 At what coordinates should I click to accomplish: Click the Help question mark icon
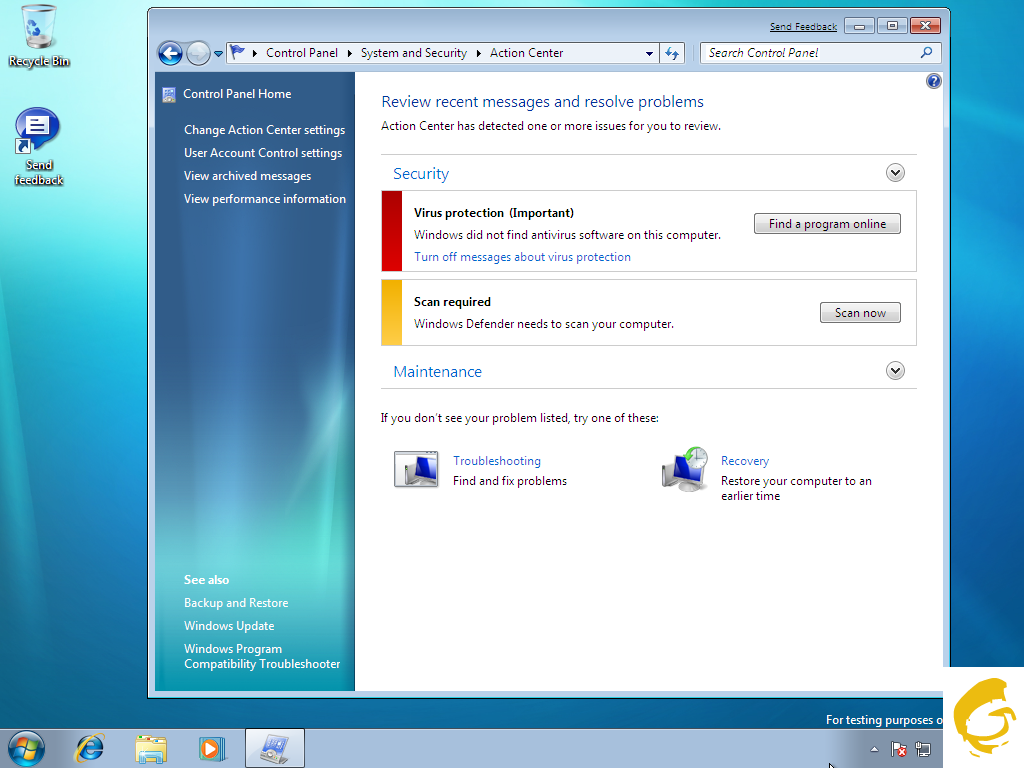pyautogui.click(x=934, y=81)
